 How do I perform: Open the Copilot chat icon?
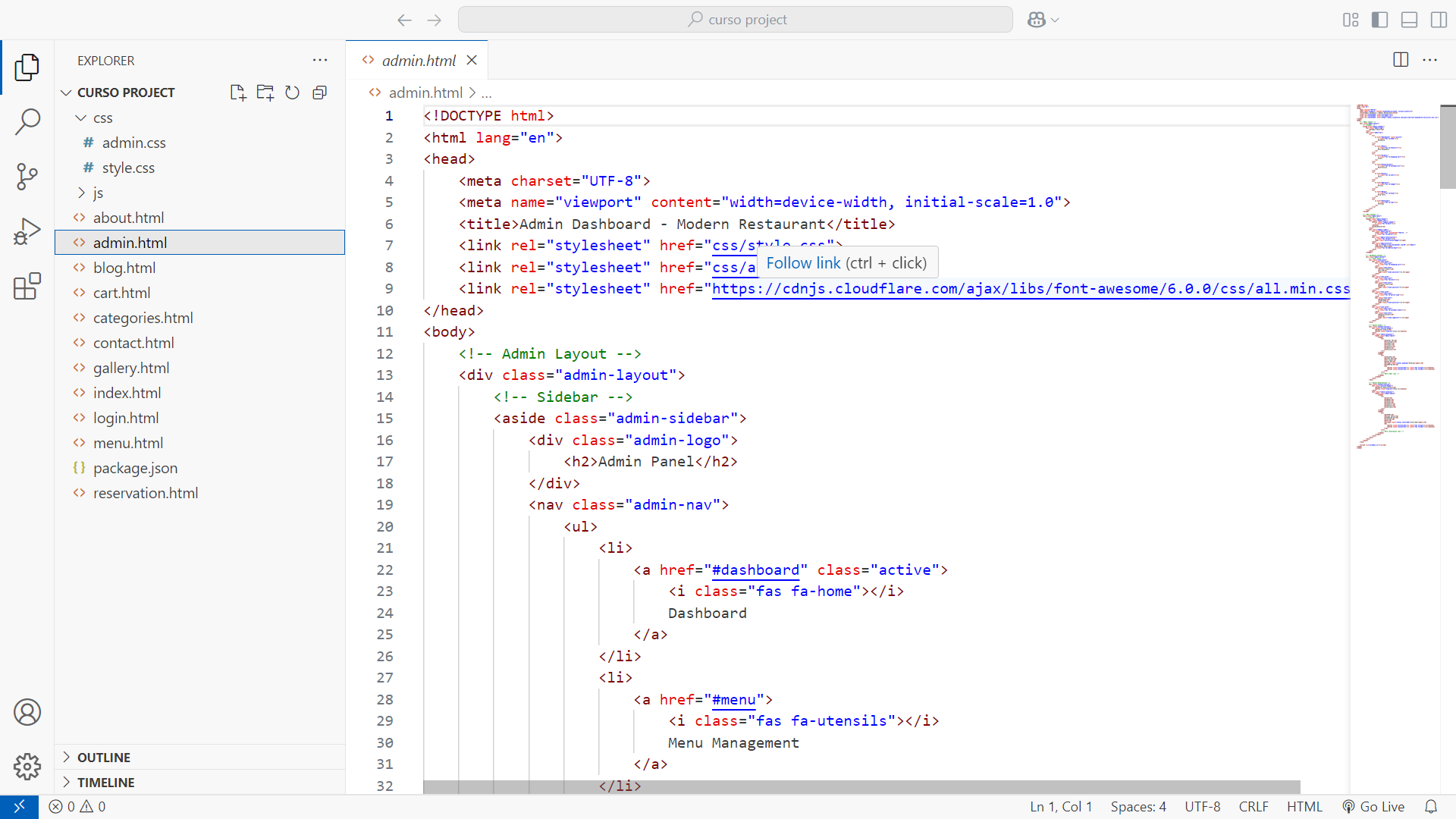click(x=1036, y=20)
